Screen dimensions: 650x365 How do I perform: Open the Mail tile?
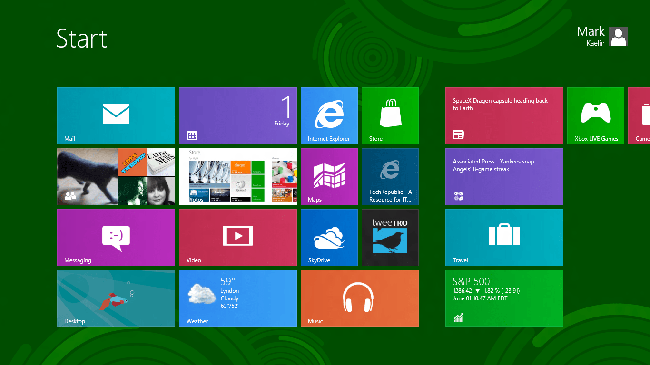click(116, 115)
